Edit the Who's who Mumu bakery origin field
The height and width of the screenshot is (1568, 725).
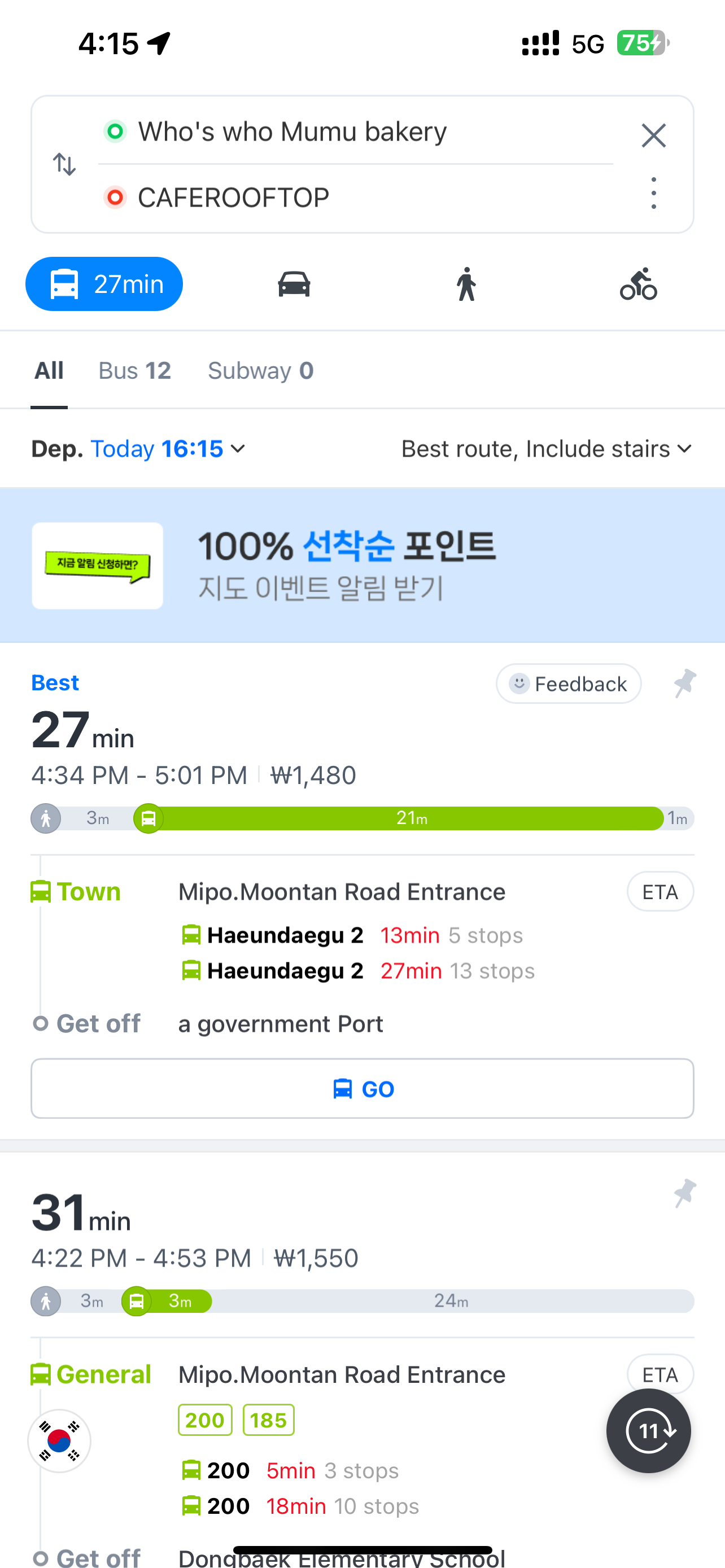pyautogui.click(x=292, y=132)
